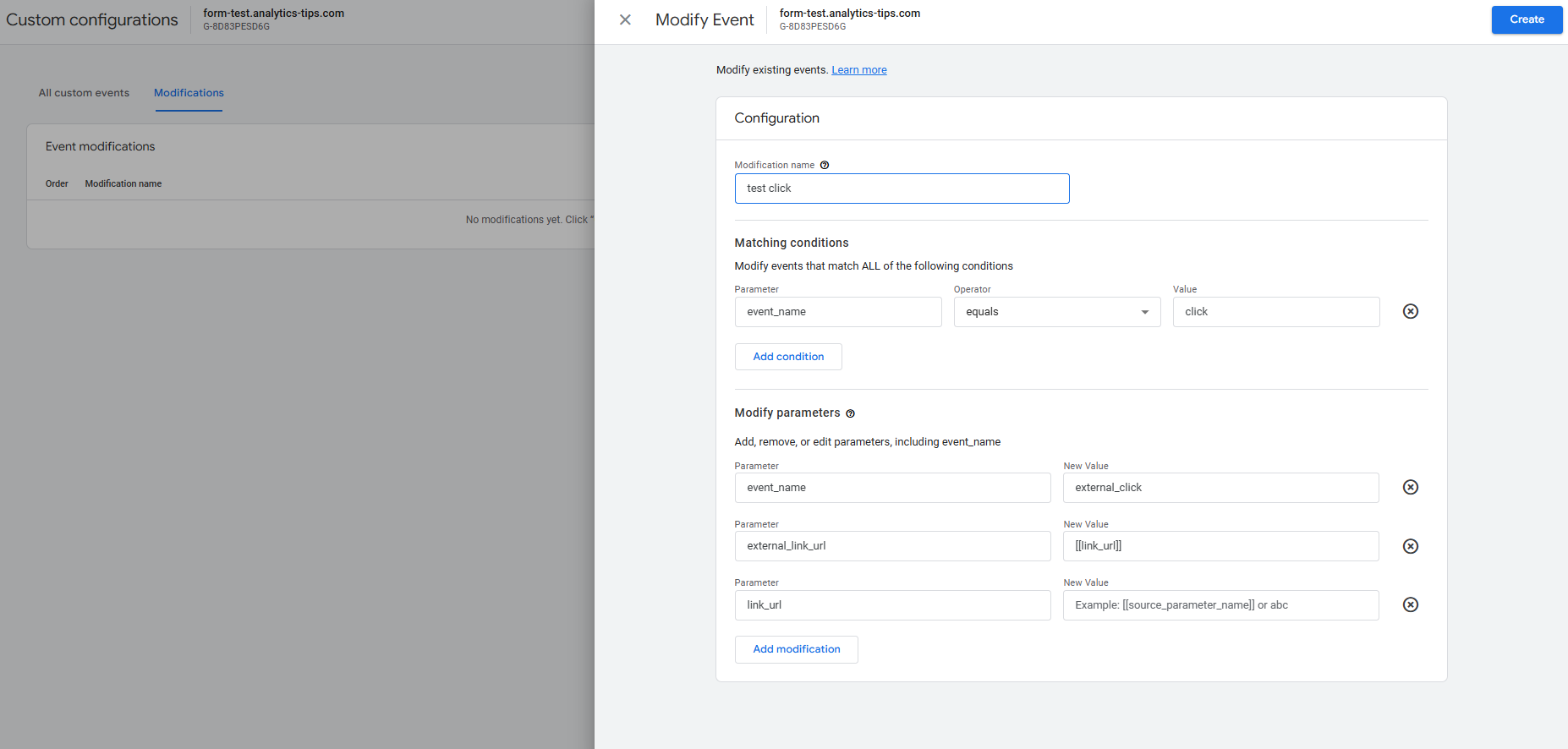Expand the Operator equals dropdown
This screenshot has width=1568, height=749.
click(1056, 312)
